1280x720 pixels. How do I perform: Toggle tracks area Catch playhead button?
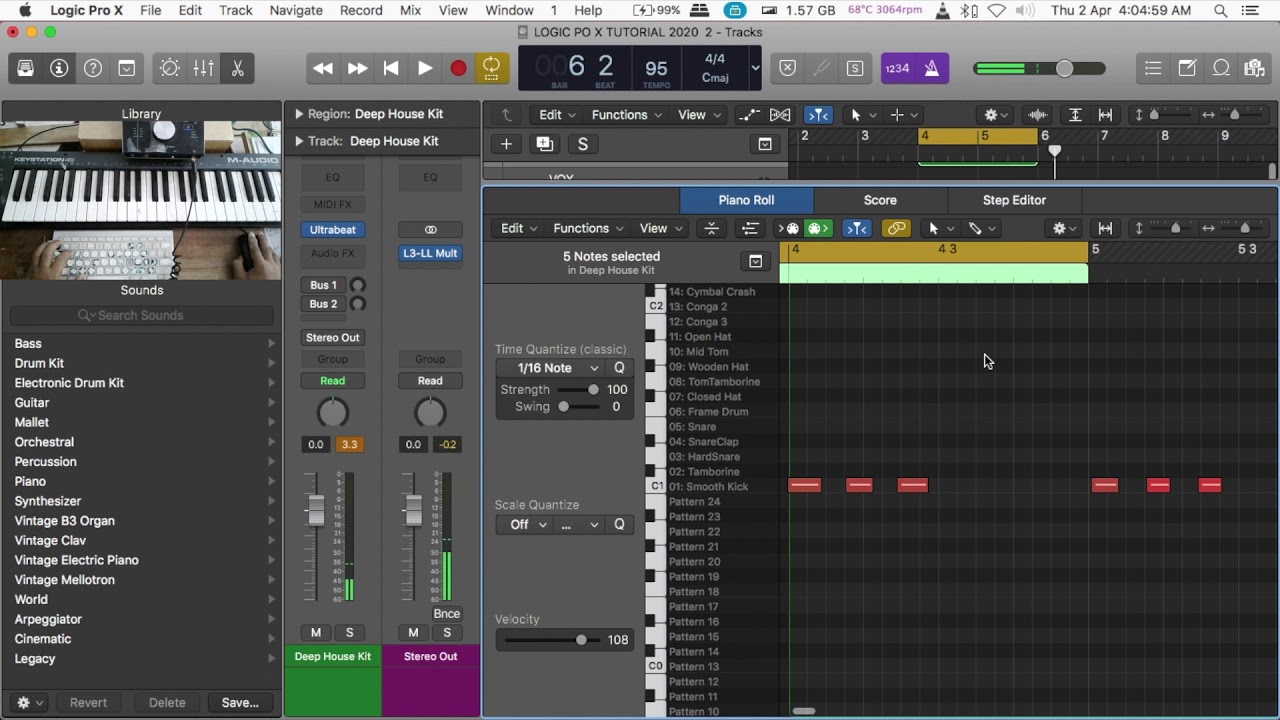(x=818, y=115)
